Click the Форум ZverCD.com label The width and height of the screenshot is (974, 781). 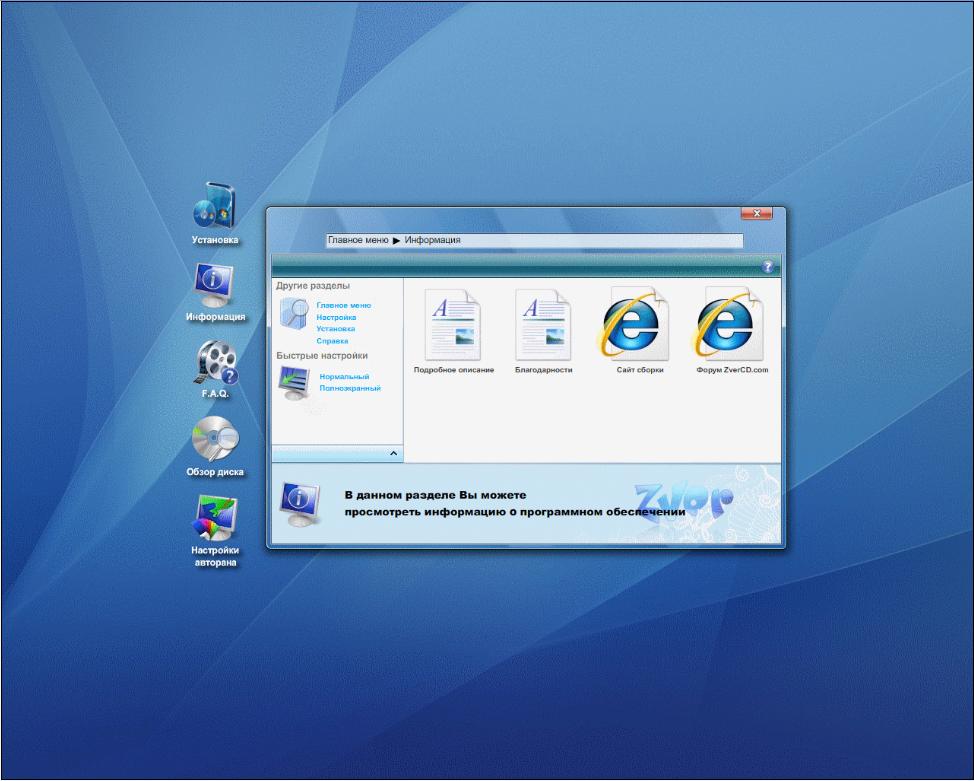click(x=732, y=370)
